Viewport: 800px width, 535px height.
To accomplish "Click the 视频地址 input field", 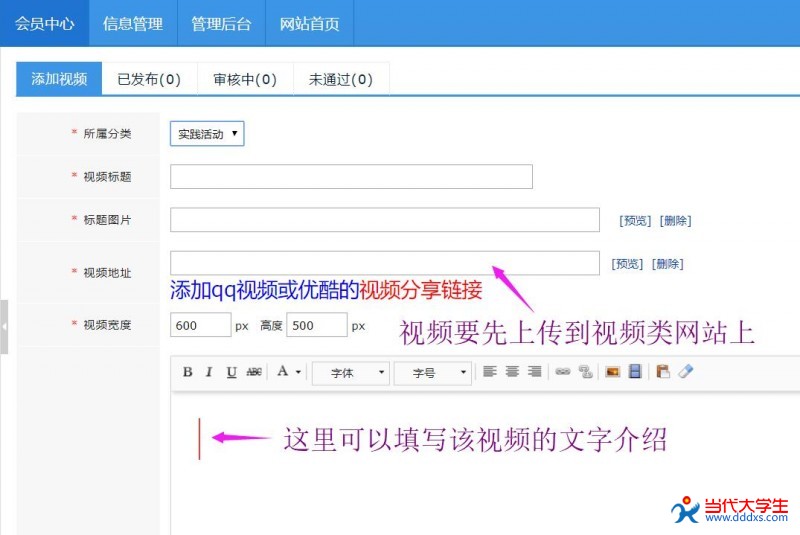I will click(385, 263).
